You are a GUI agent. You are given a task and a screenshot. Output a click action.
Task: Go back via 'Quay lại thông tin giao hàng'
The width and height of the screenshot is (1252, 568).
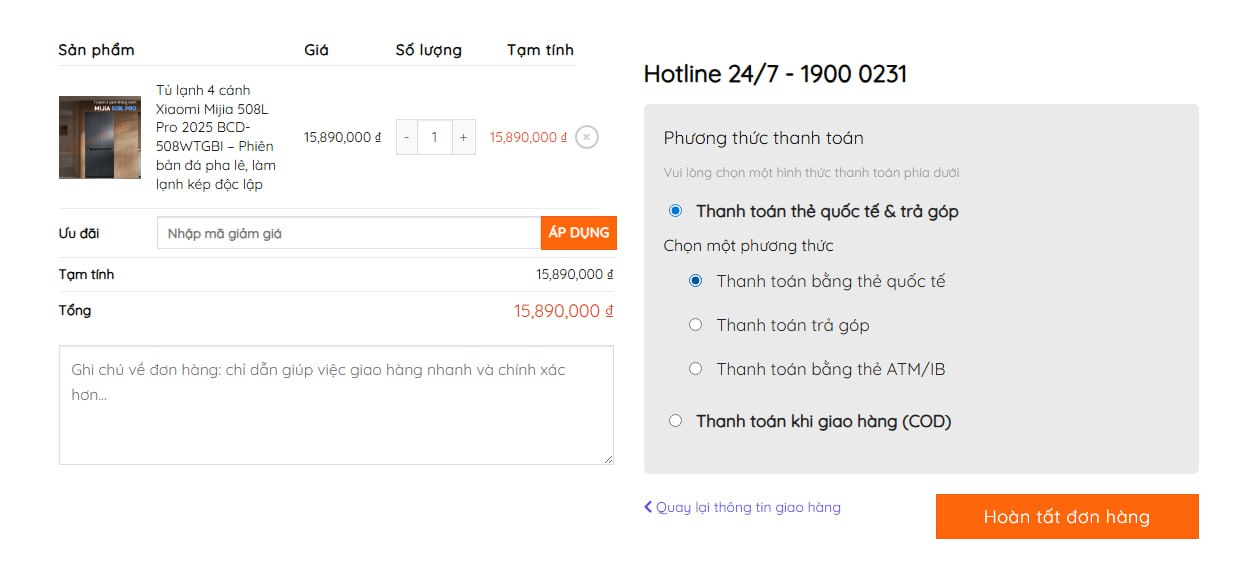748,507
